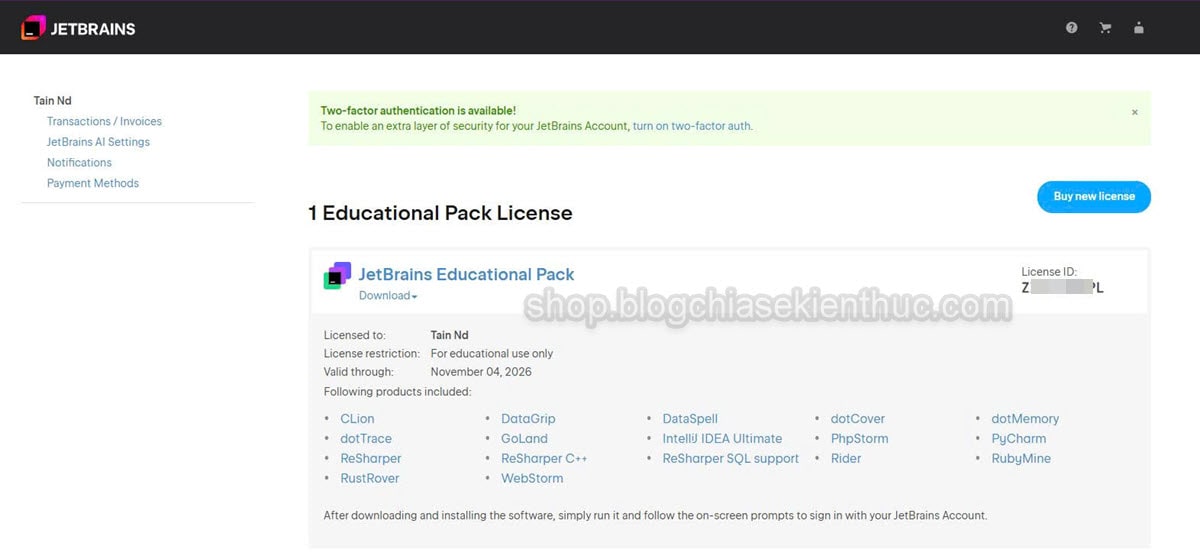The width and height of the screenshot is (1200, 559).
Task: Click the 'November 04, 2026' valid-through date
Action: click(x=481, y=372)
